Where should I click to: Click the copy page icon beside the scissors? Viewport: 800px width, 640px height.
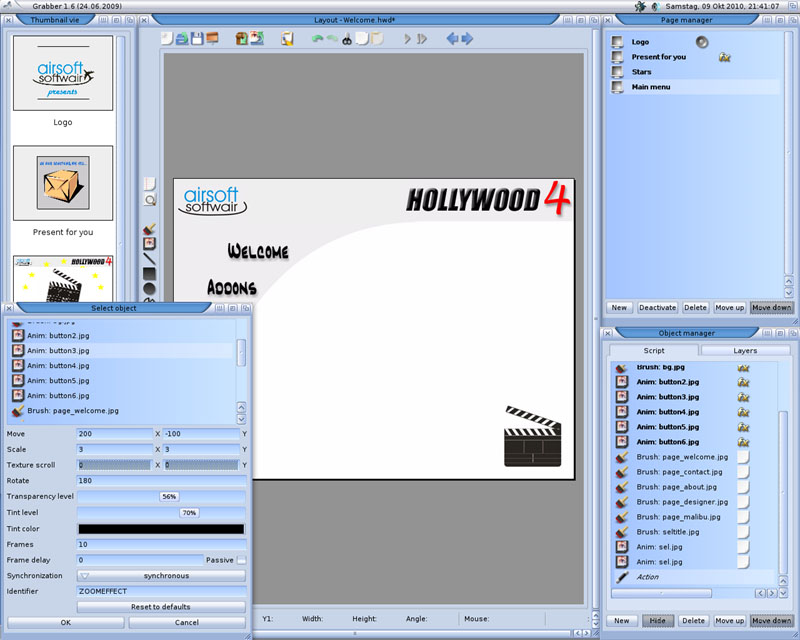click(362, 38)
